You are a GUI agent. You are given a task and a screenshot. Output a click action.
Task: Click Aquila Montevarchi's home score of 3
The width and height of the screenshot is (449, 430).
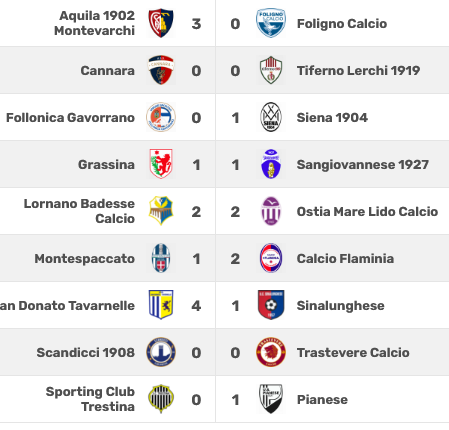(196, 24)
